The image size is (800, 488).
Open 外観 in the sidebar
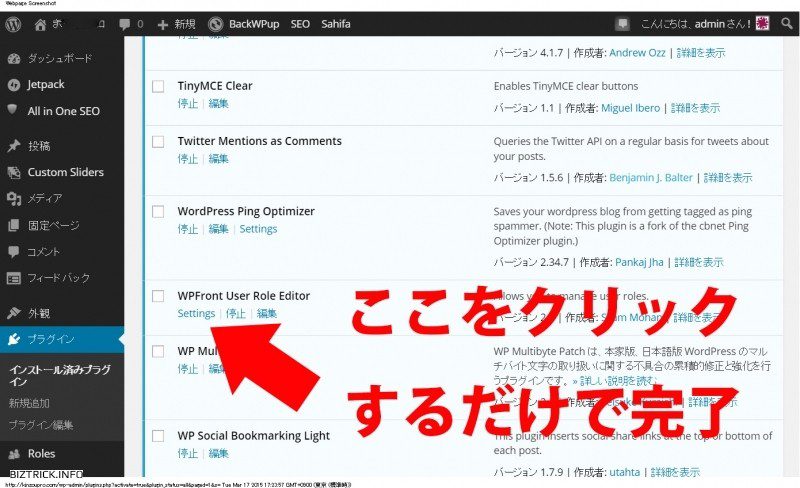click(x=39, y=313)
